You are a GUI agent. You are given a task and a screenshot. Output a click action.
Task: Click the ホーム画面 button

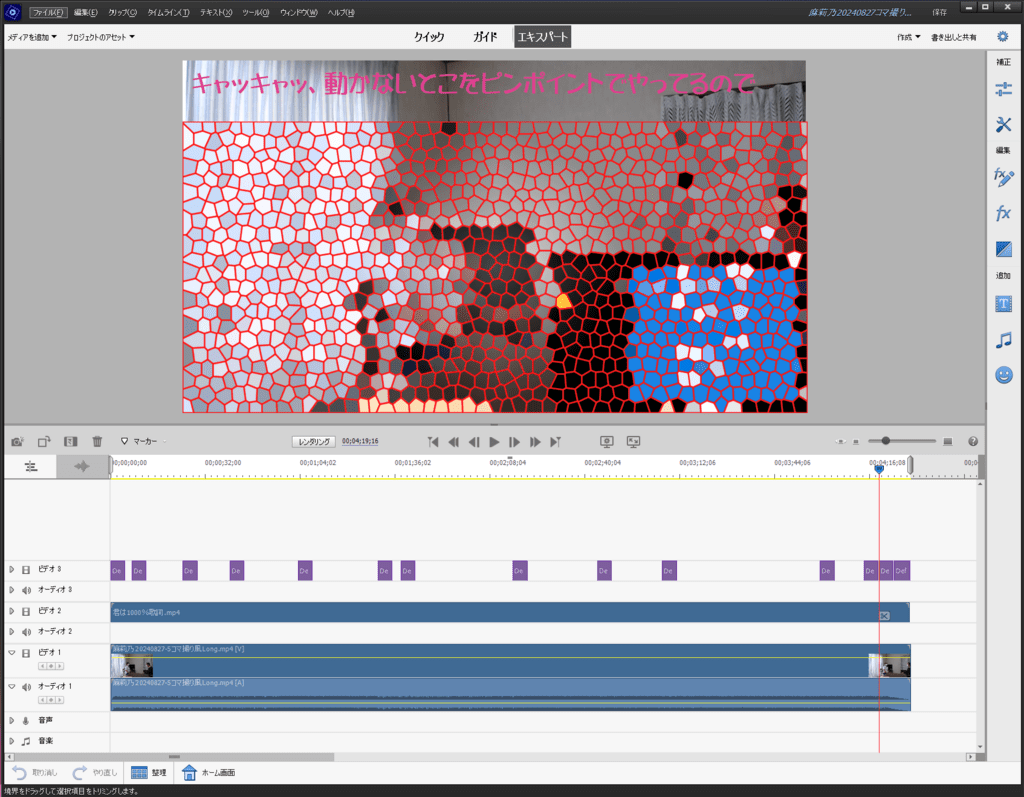[x=208, y=773]
